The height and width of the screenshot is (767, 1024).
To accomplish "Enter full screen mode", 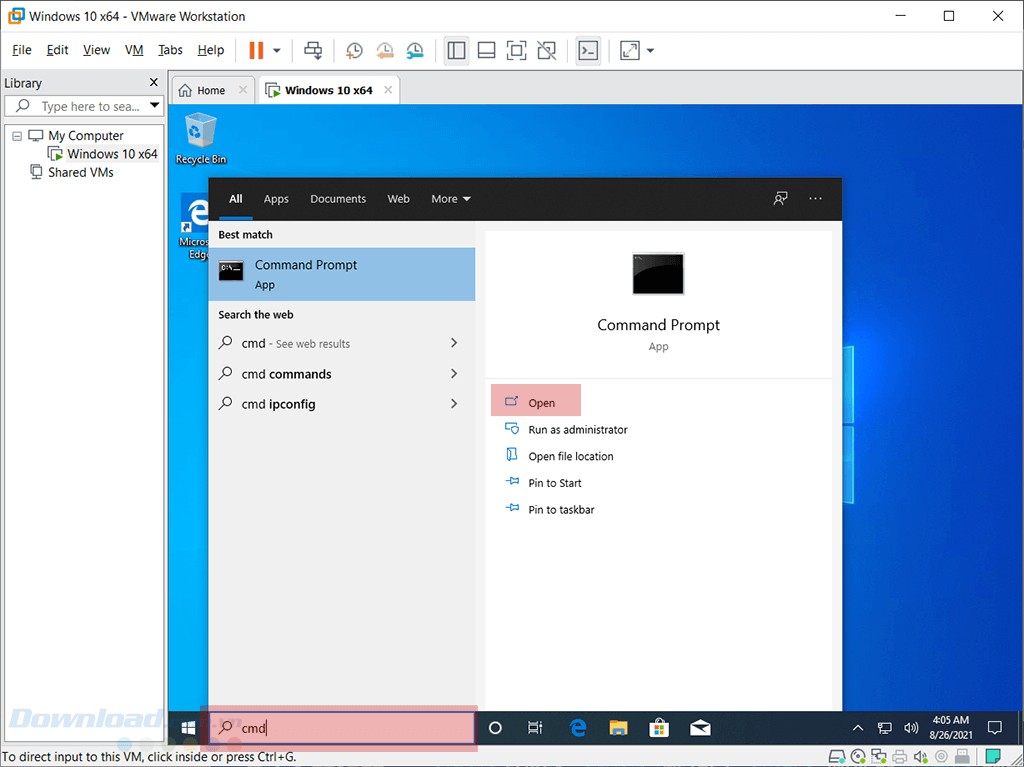I will tap(516, 50).
